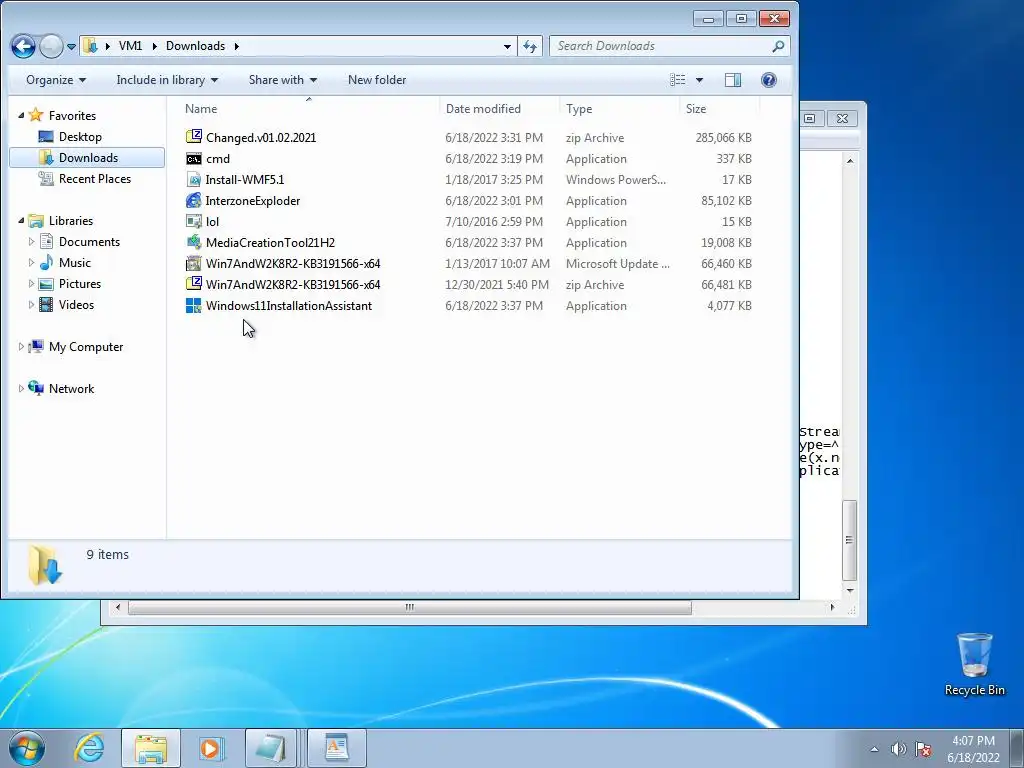
Task: Select the InterzoneExploder application icon
Action: click(194, 200)
